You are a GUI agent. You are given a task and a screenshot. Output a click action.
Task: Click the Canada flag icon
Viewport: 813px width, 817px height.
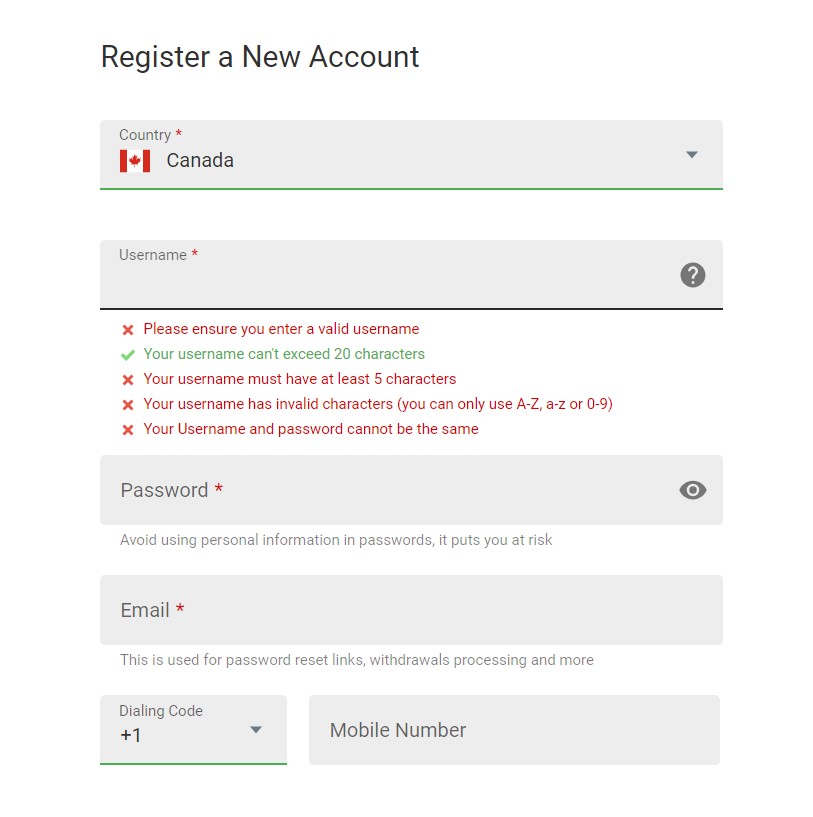click(135, 161)
